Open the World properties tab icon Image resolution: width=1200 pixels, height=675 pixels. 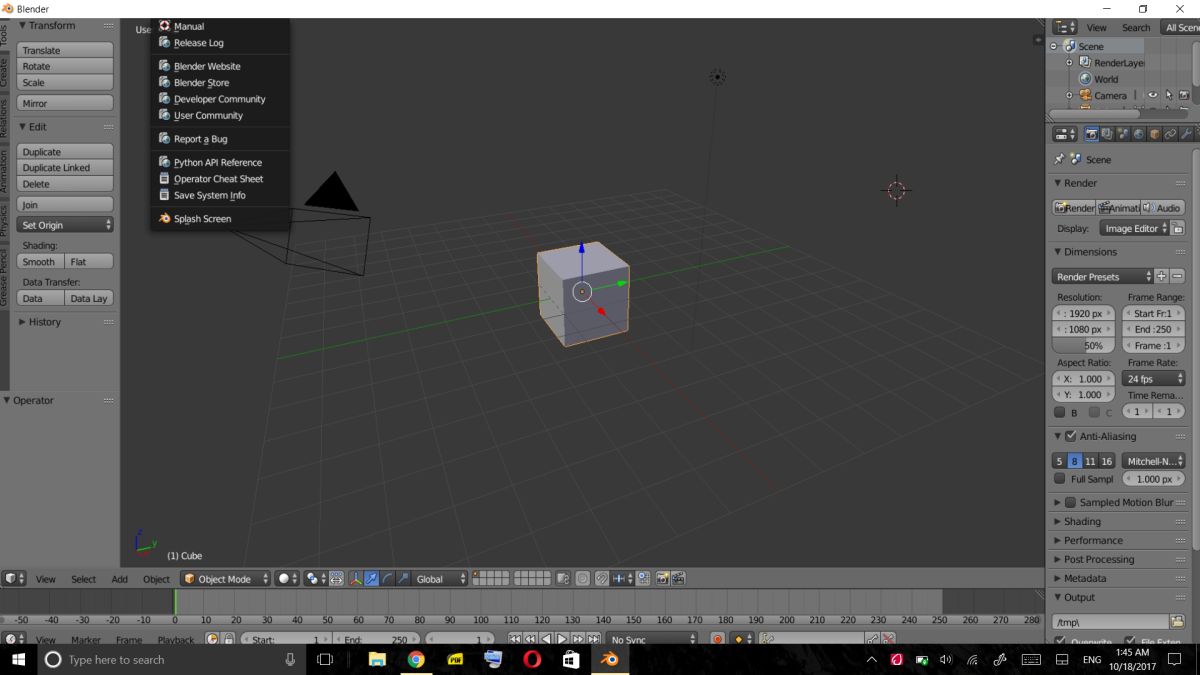1139,134
